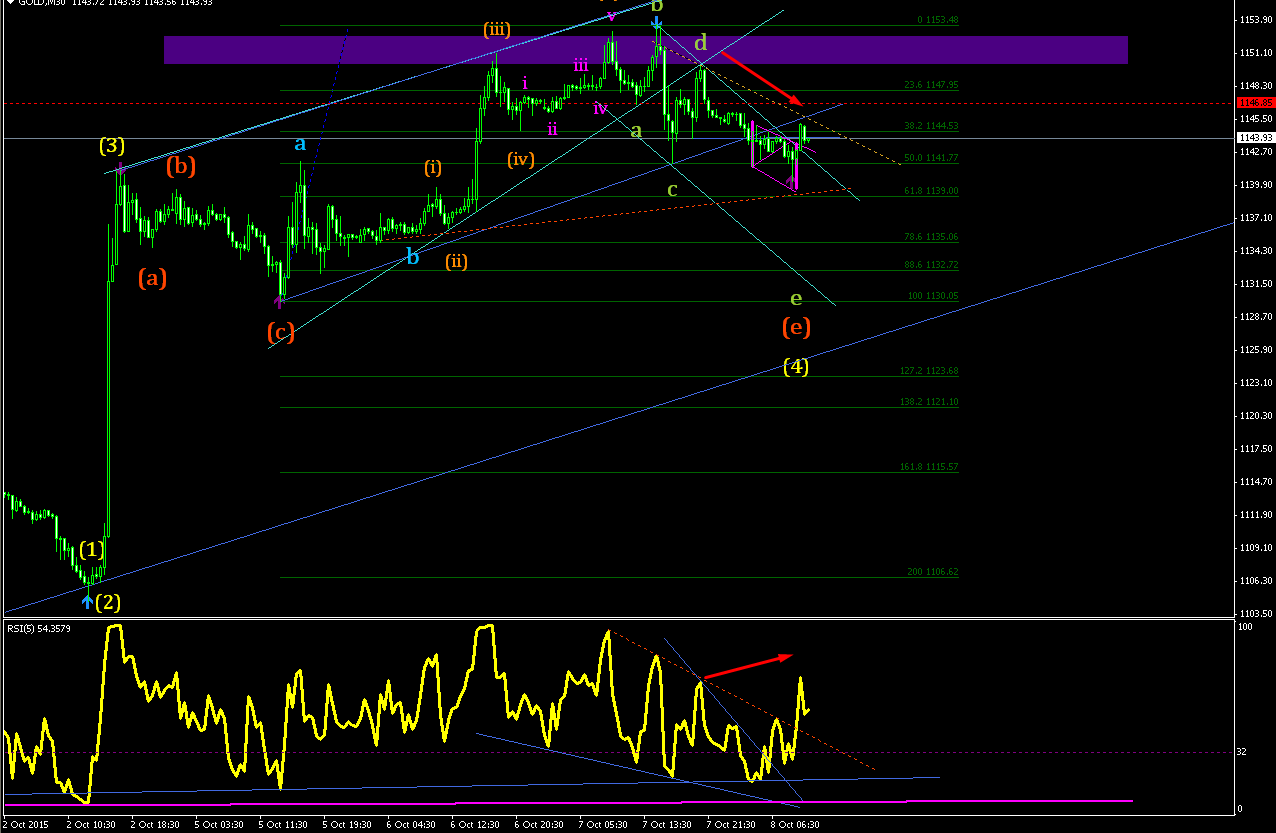Select the orange (ii) sub-wave label

coord(456,261)
